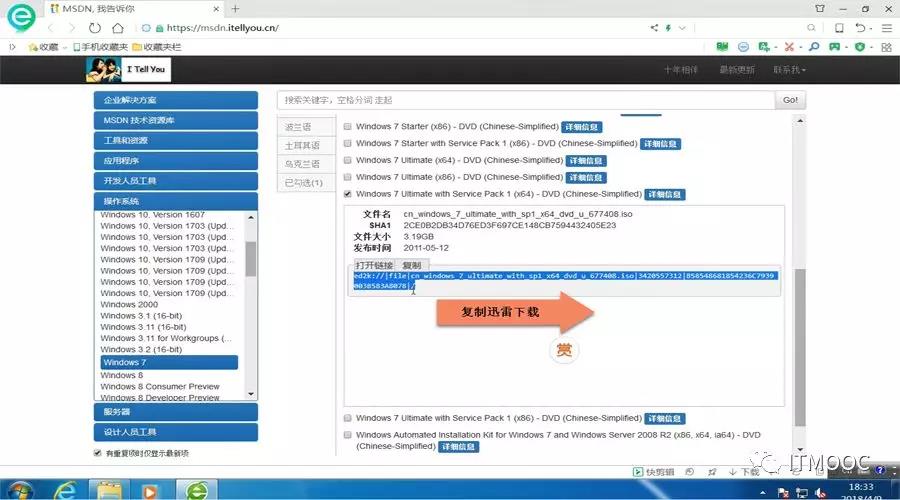Check Windows 7 Ultimate (x86) DVD checkbox
900x500 pixels.
347,177
